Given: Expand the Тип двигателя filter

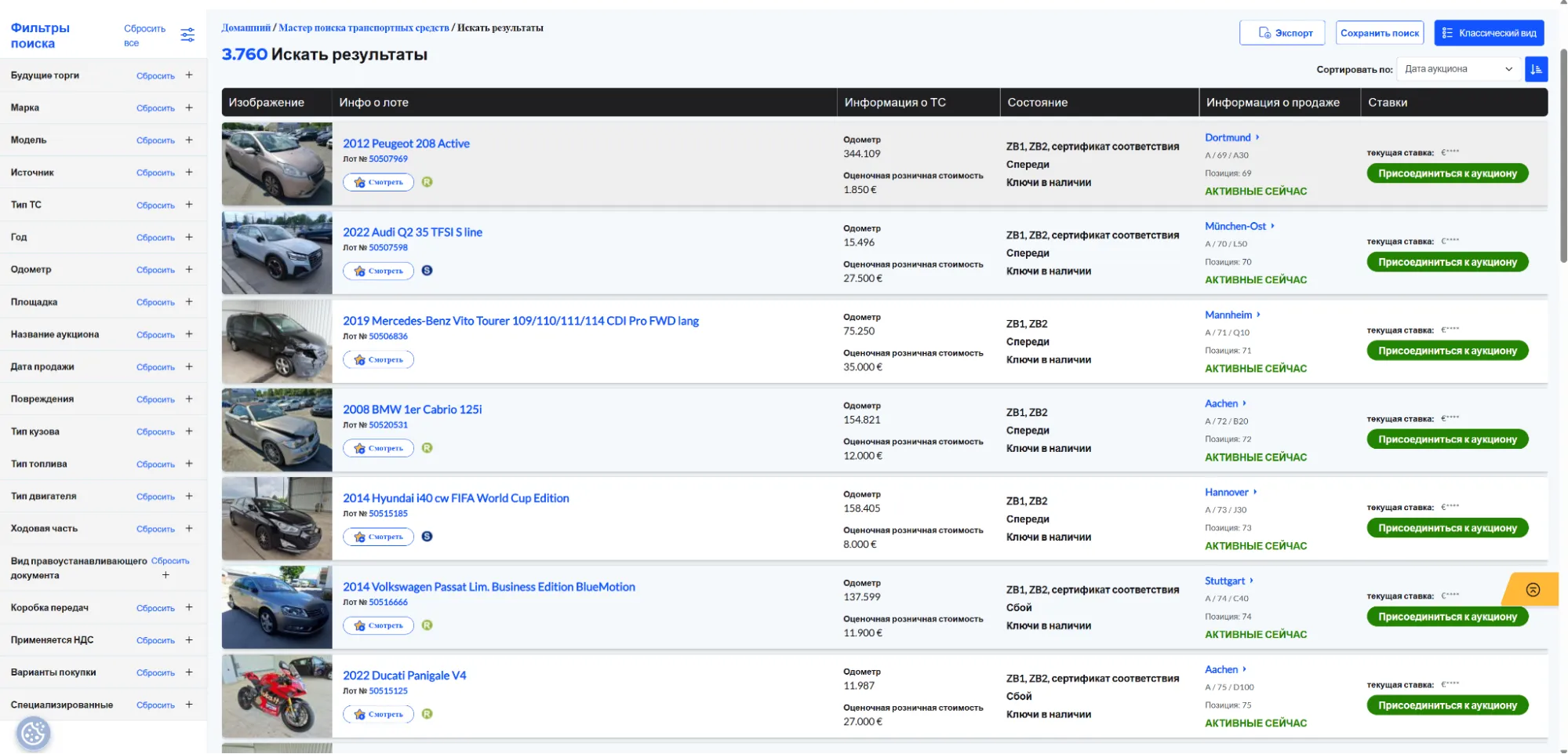Looking at the screenshot, I should [189, 496].
